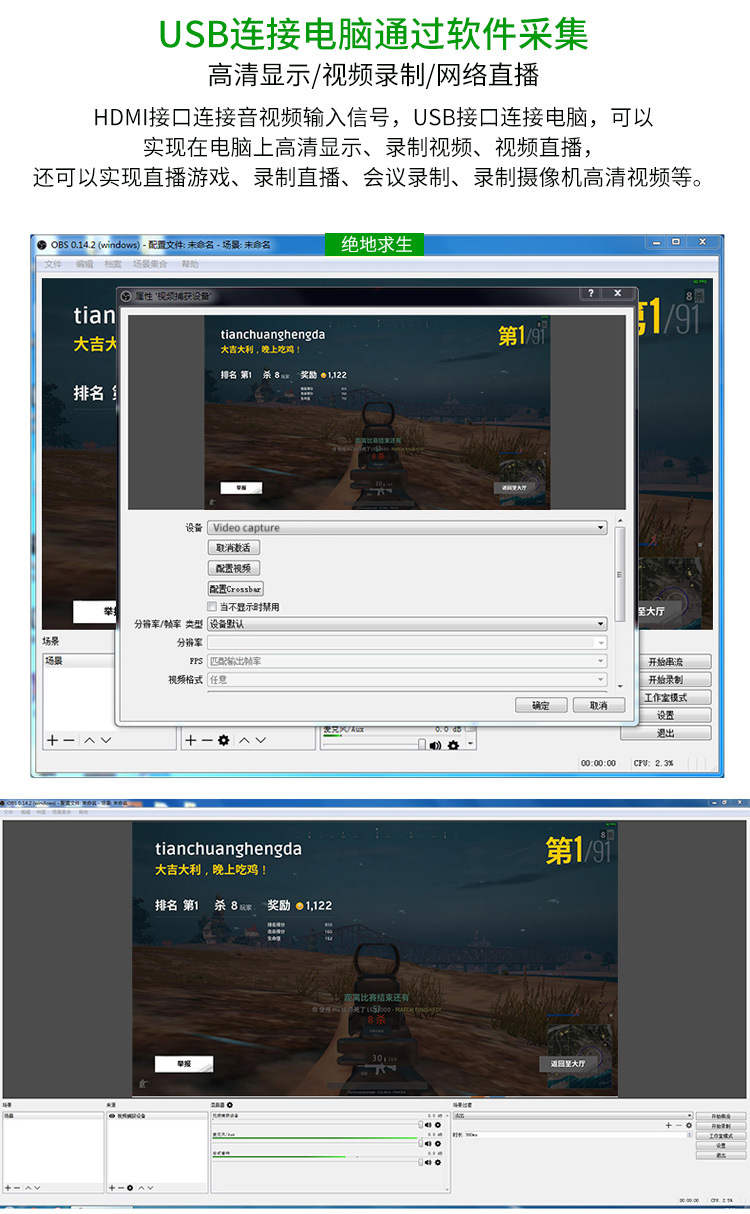Open 编辑 menu in upper OBS window
The height and width of the screenshot is (1214, 750).
pyautogui.click(x=84, y=264)
